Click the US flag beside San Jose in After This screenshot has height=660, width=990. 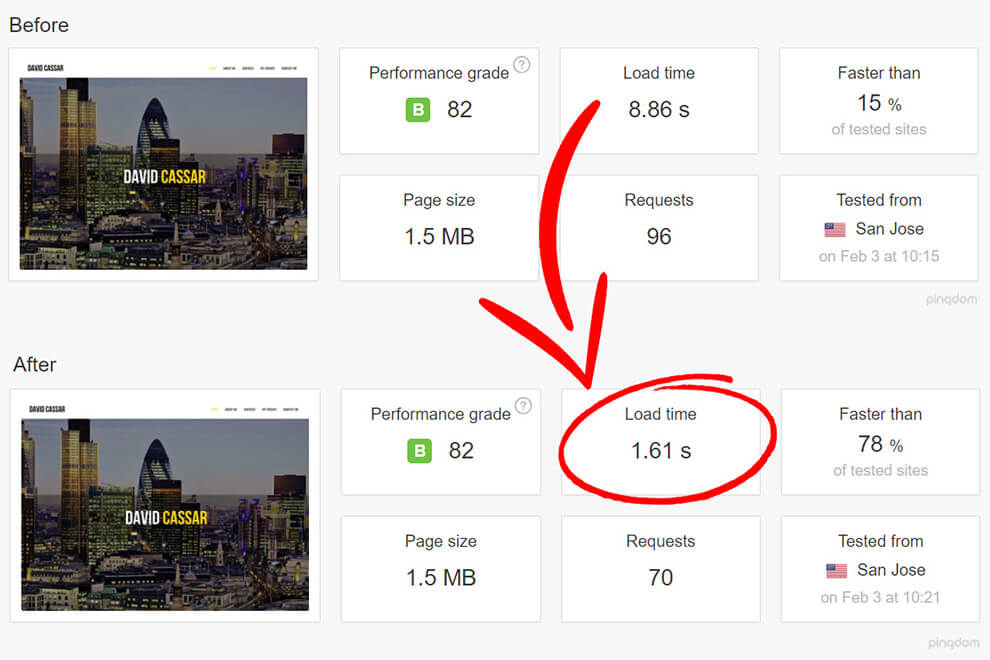836,571
